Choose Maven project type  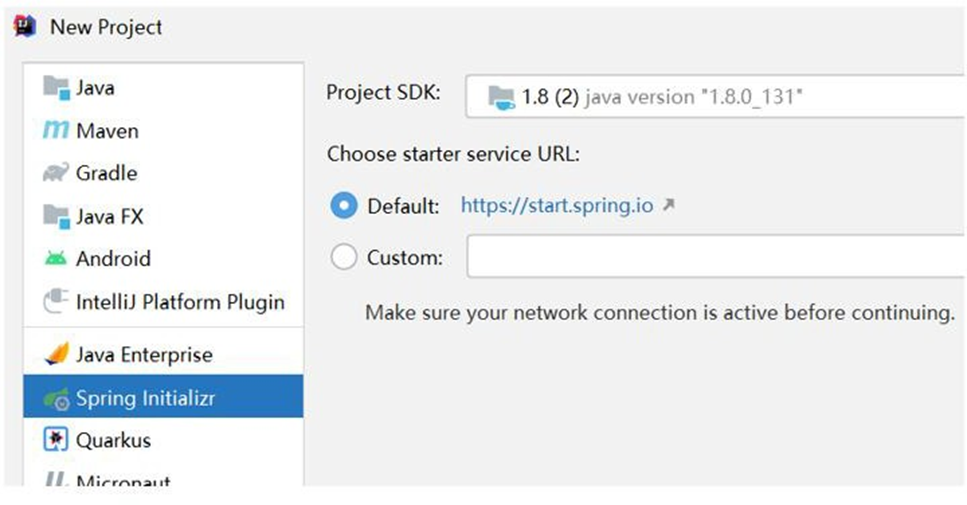coord(107,131)
